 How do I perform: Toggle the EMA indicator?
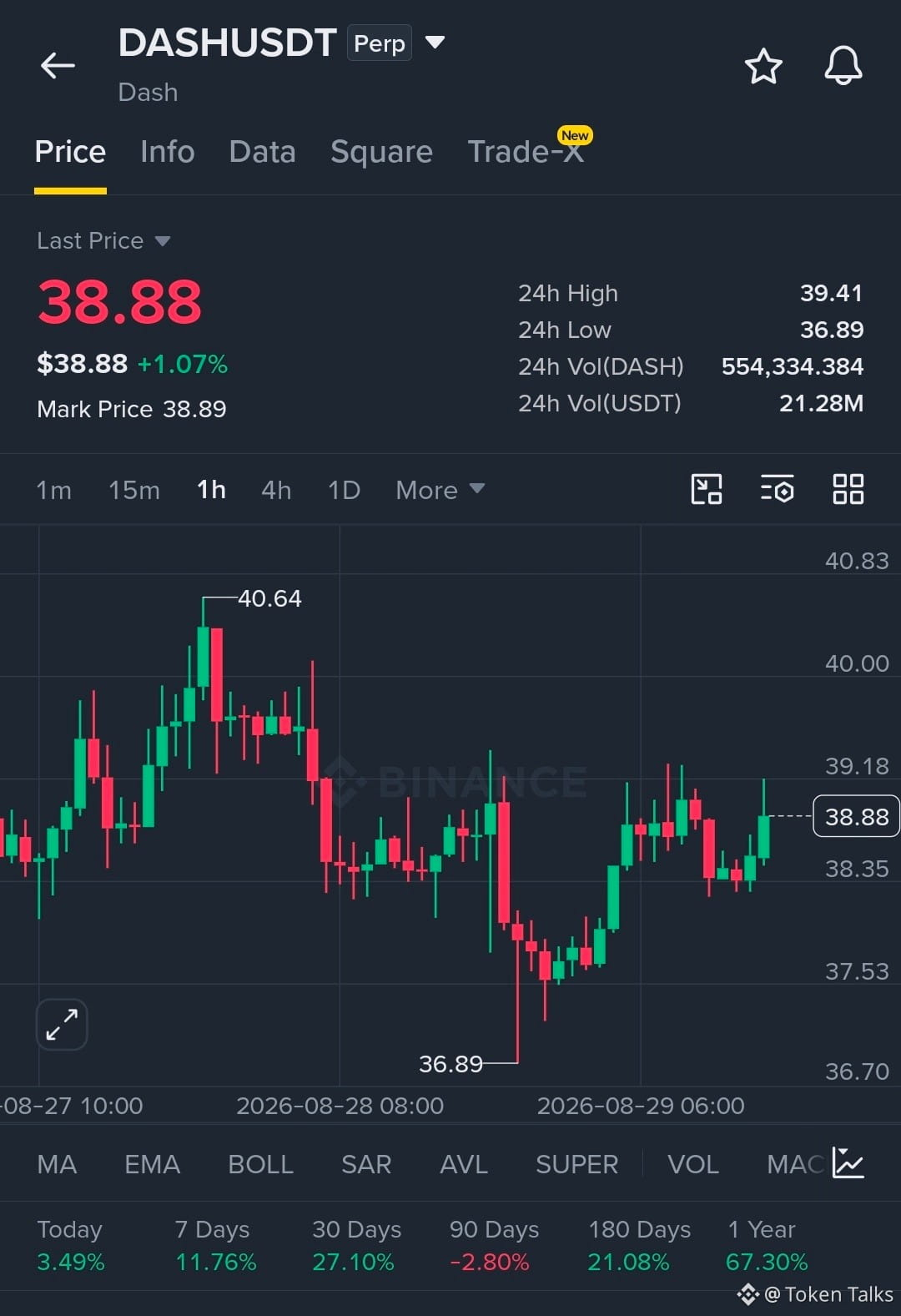pos(152,1164)
